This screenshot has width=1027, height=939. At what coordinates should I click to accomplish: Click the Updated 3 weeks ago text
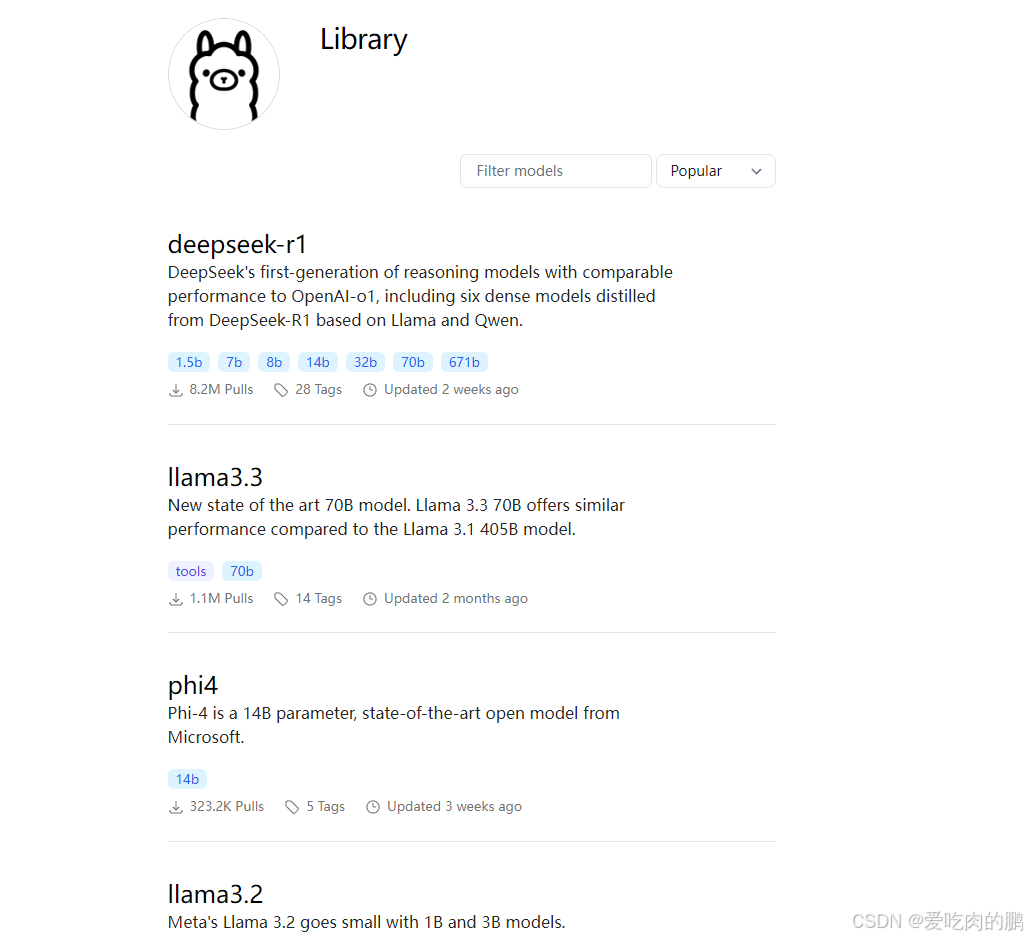pos(455,807)
